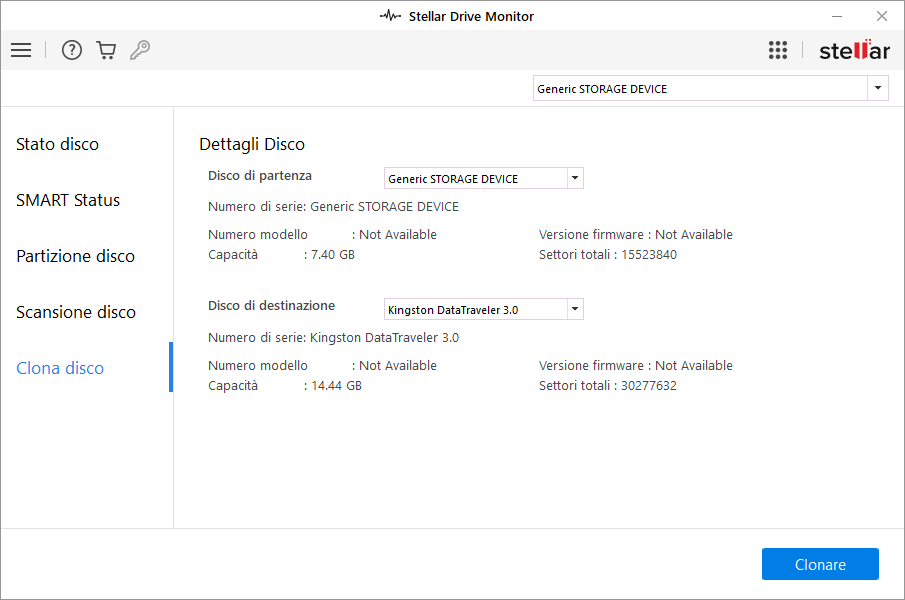Click the Dettagli Disco heading

252,144
